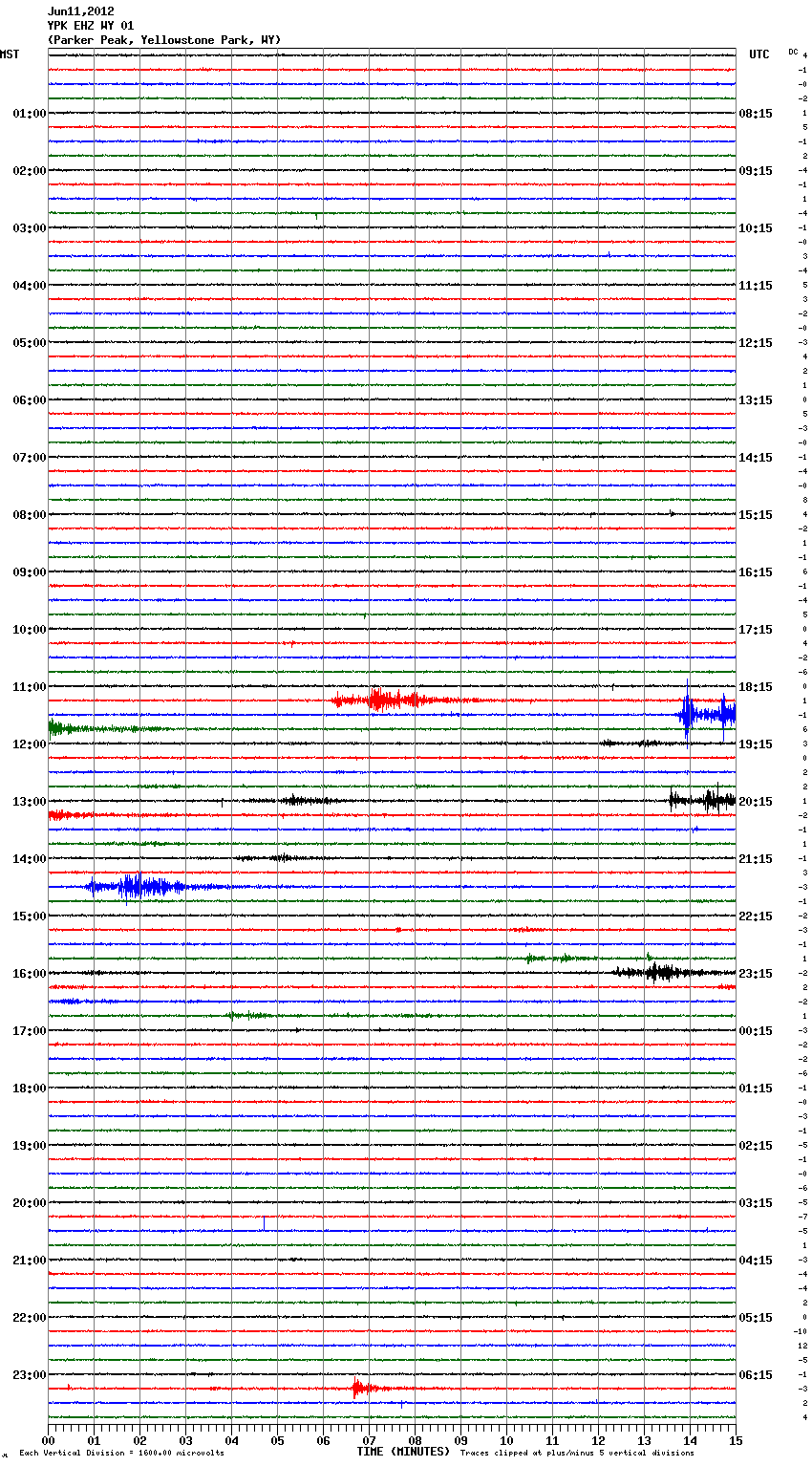This screenshot has height=1466, width=812.
Task: Click the 18:15 UTC time label
Action: (x=756, y=687)
